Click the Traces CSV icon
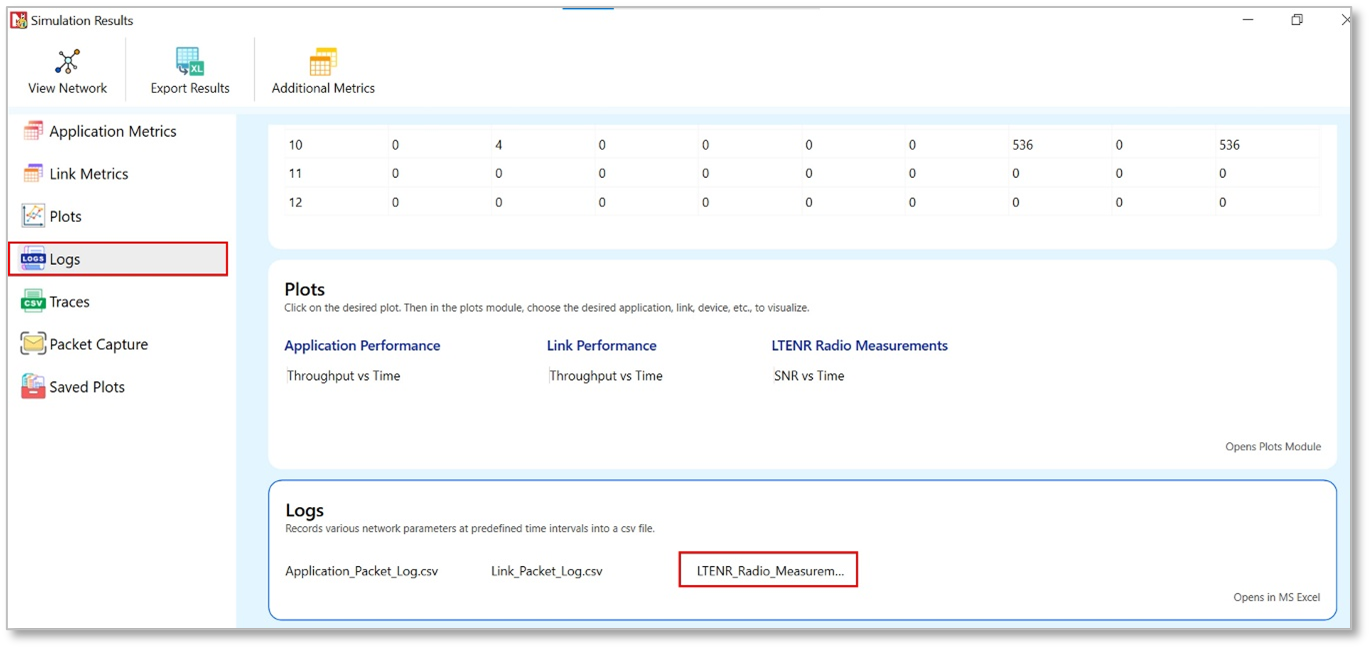The image size is (1371, 649). point(33,302)
